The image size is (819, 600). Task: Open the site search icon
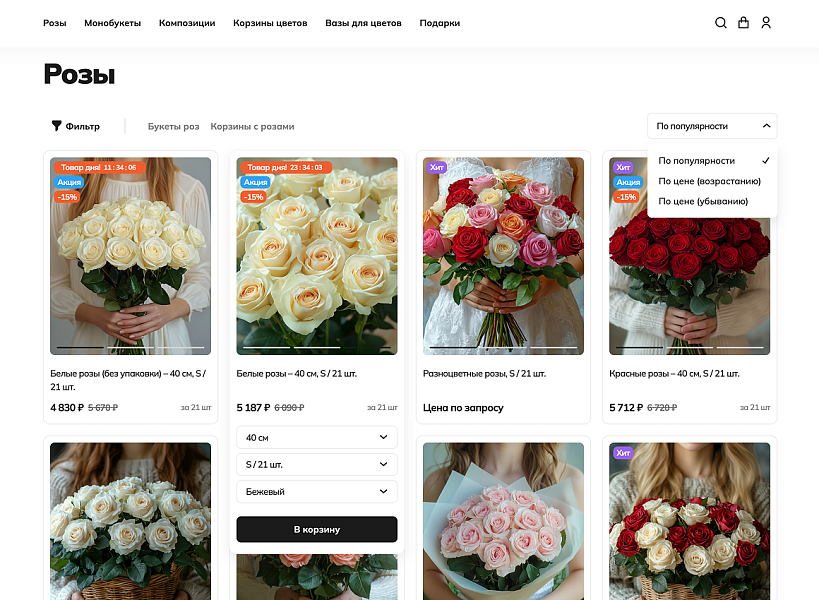point(720,22)
